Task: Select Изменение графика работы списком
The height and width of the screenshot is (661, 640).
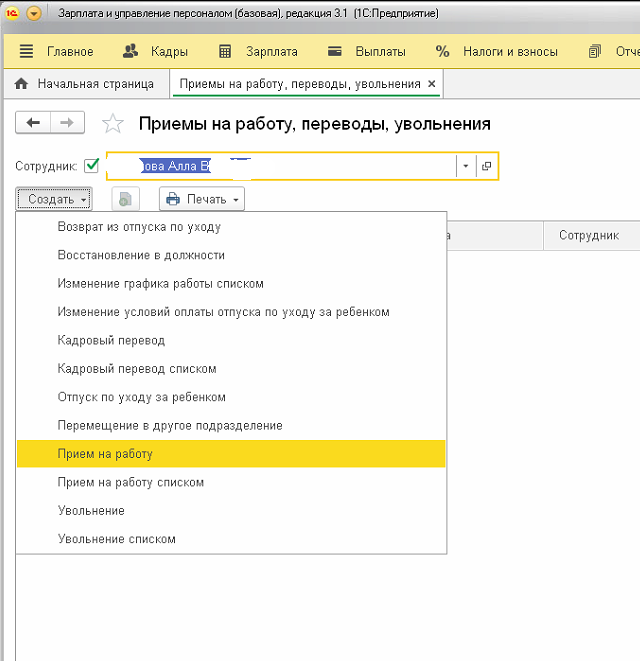Action: (231, 283)
